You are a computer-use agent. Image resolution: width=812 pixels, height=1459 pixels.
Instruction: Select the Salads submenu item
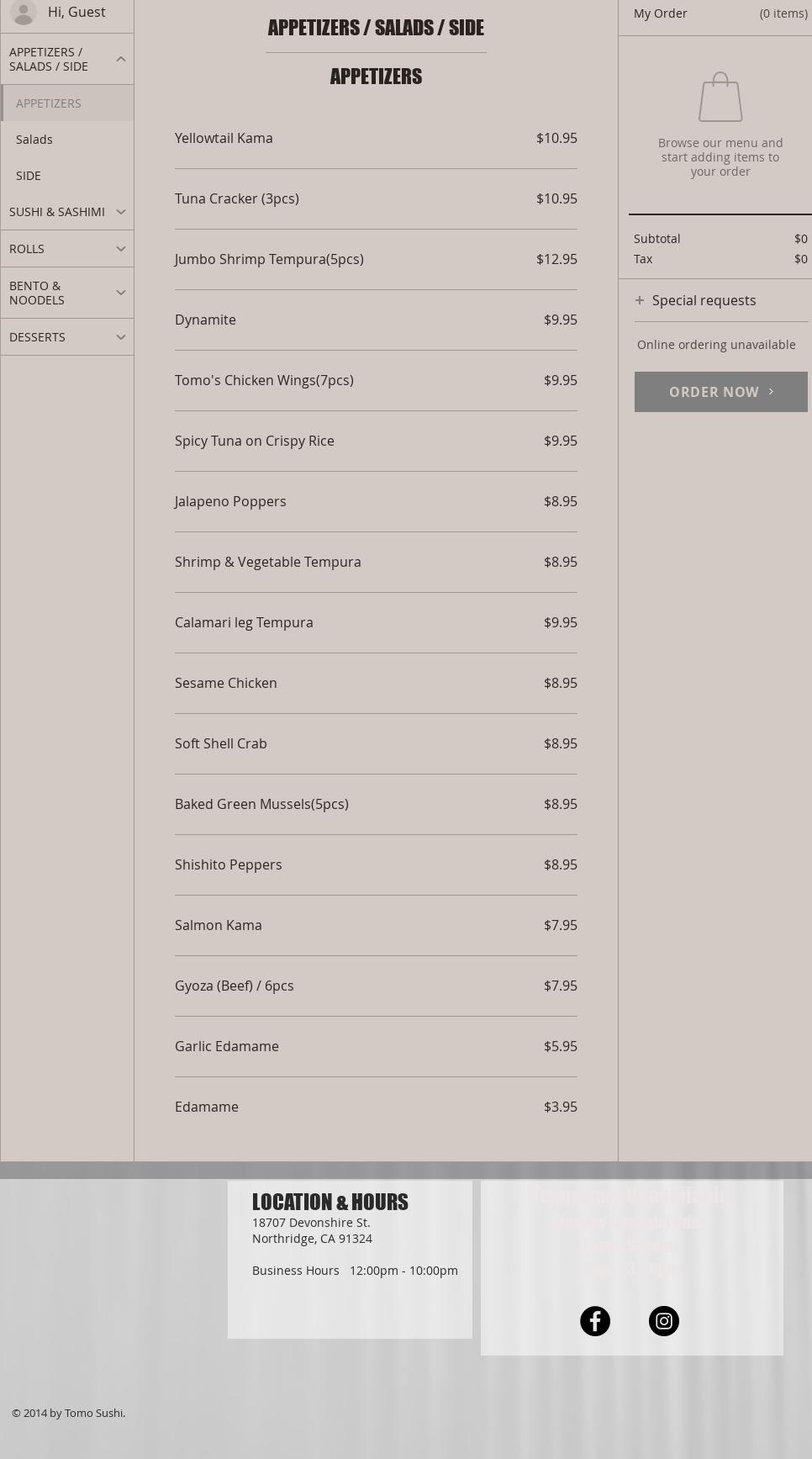(34, 140)
